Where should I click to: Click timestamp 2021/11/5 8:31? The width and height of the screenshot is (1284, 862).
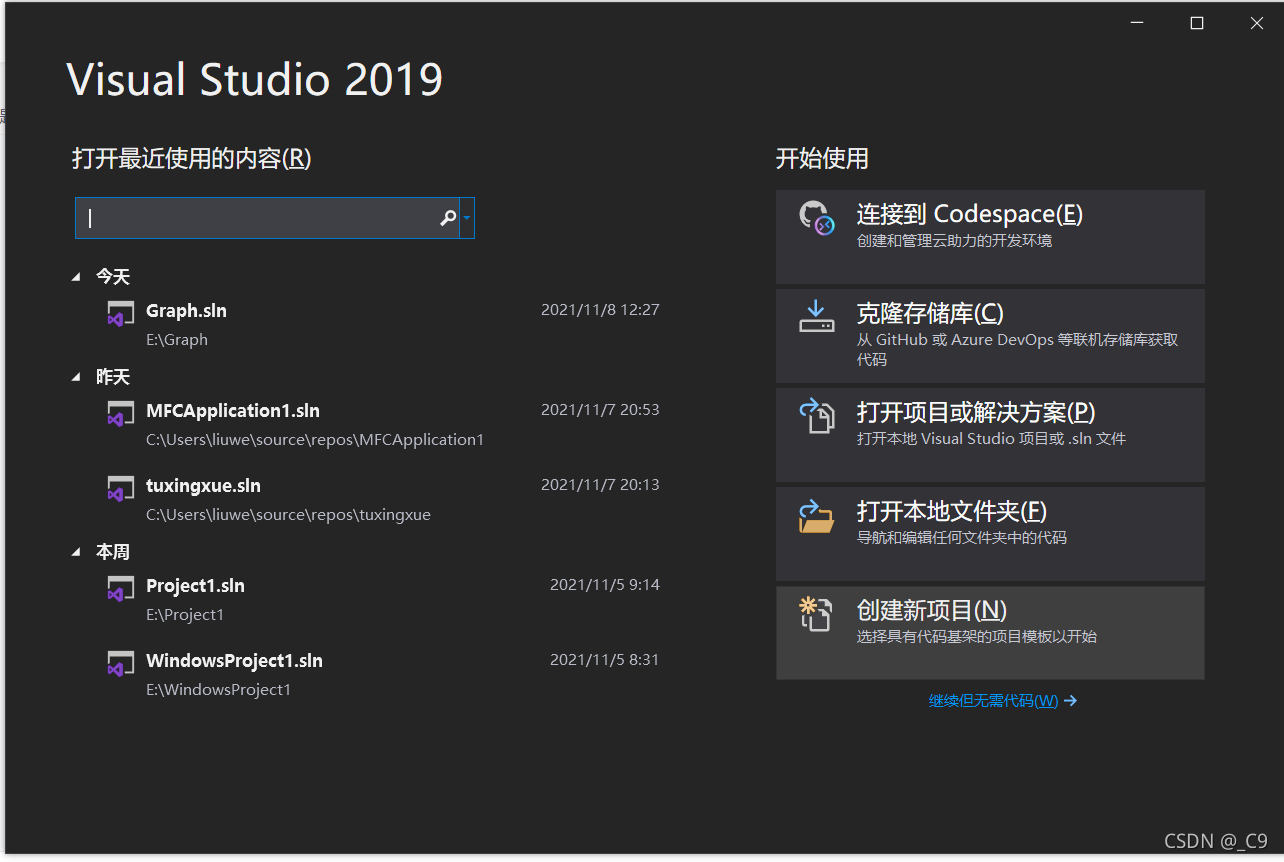tap(605, 660)
